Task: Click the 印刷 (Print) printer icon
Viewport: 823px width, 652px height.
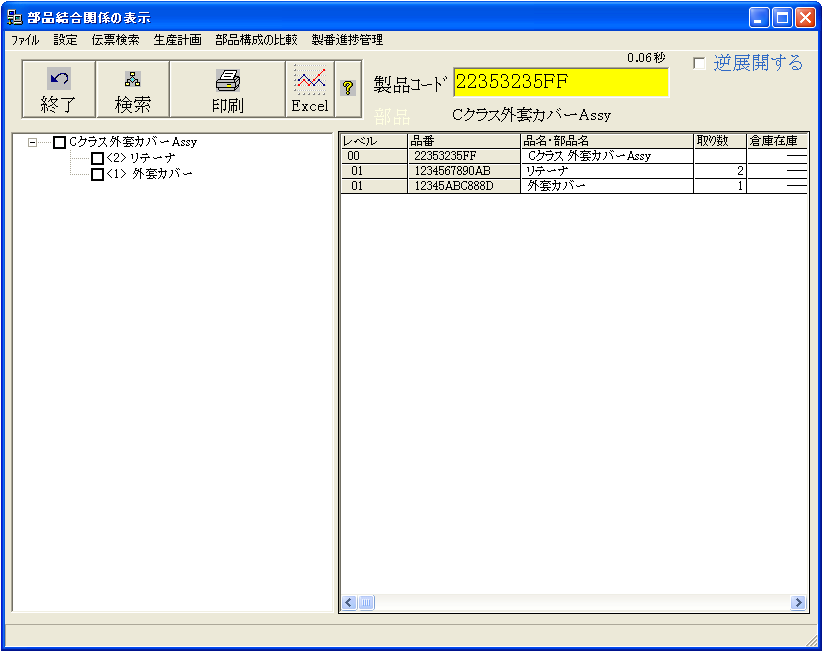Action: click(x=227, y=81)
